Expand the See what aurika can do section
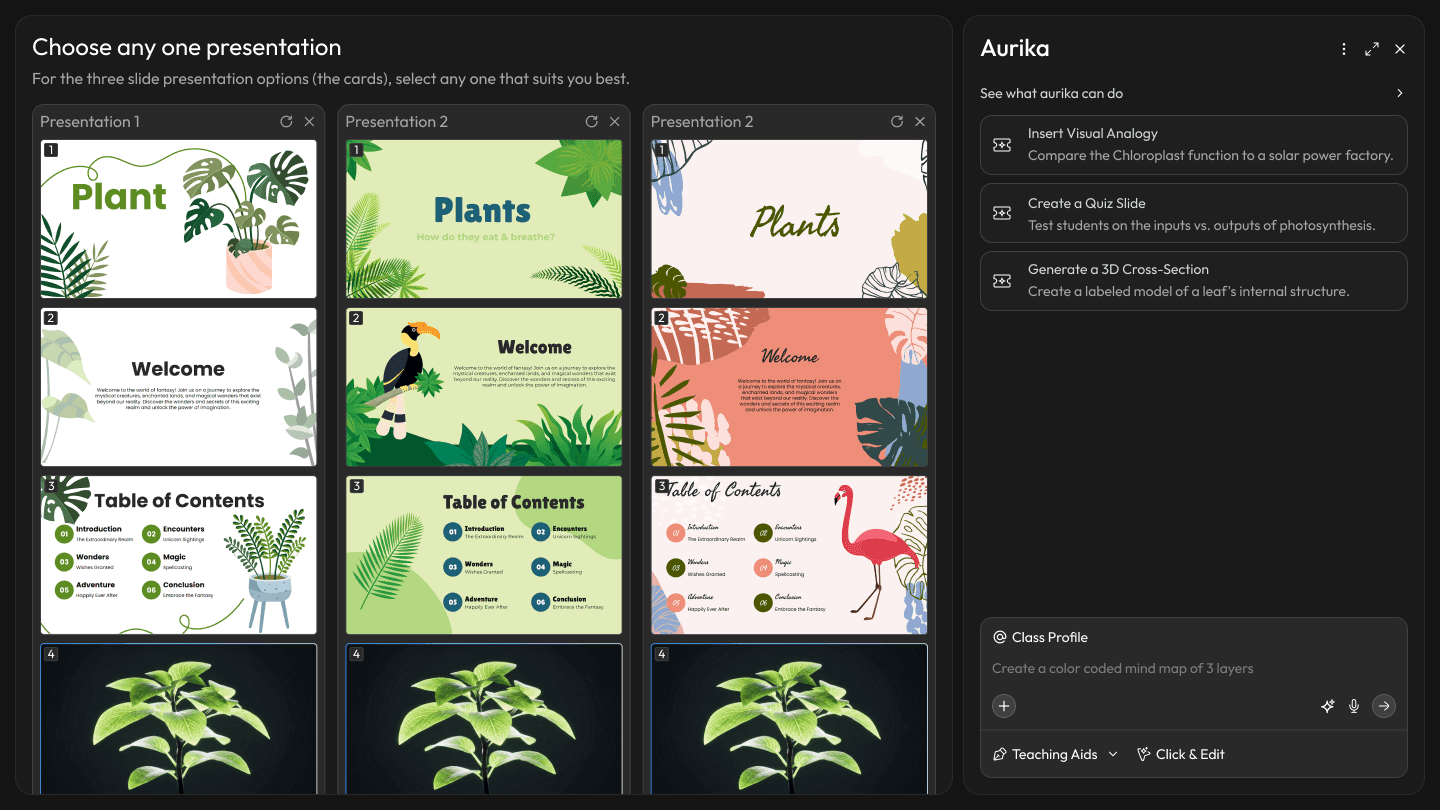1440x810 pixels. click(x=1399, y=92)
